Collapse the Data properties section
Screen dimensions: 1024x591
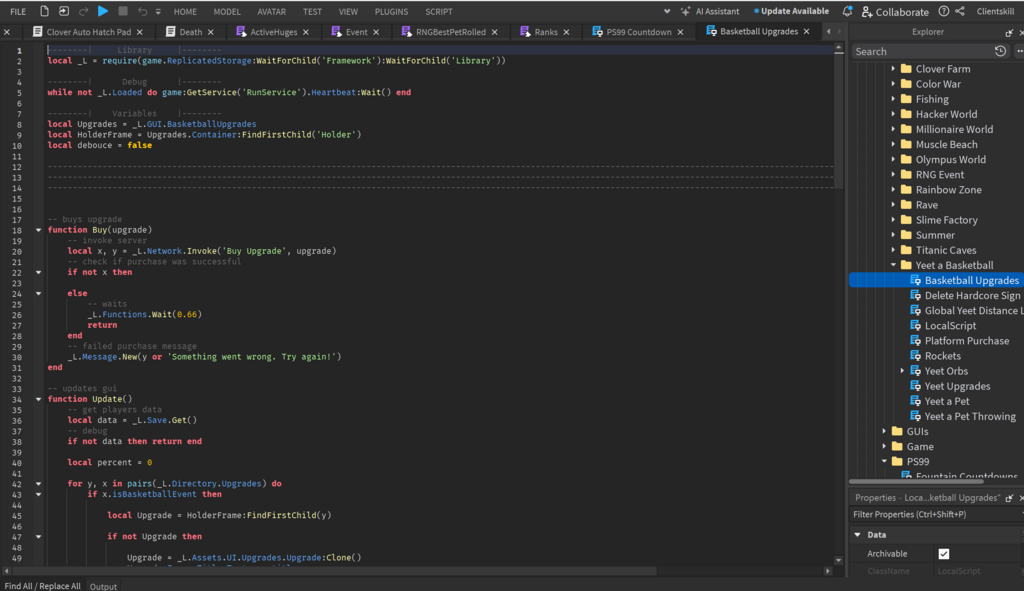858,535
